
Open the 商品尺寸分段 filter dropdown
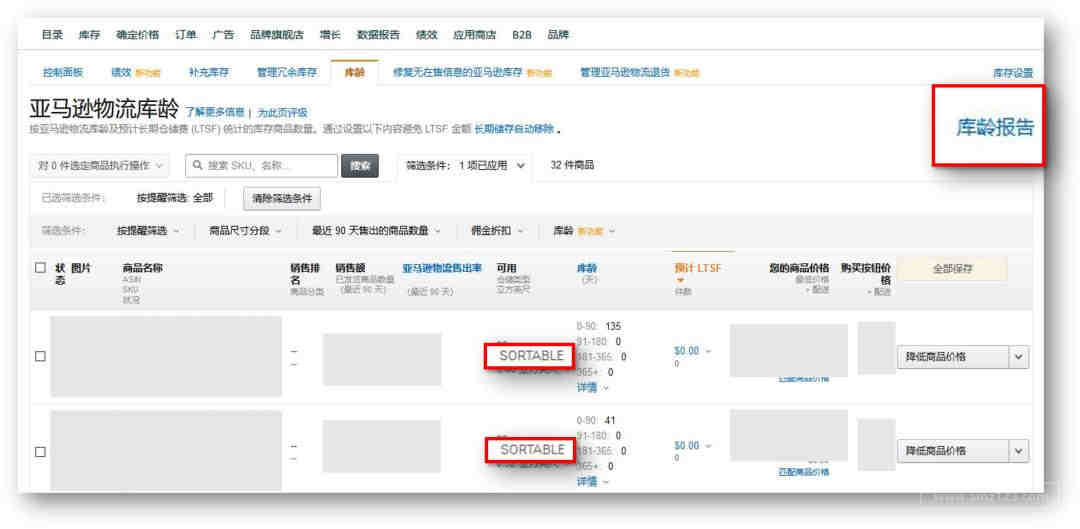coord(245,231)
